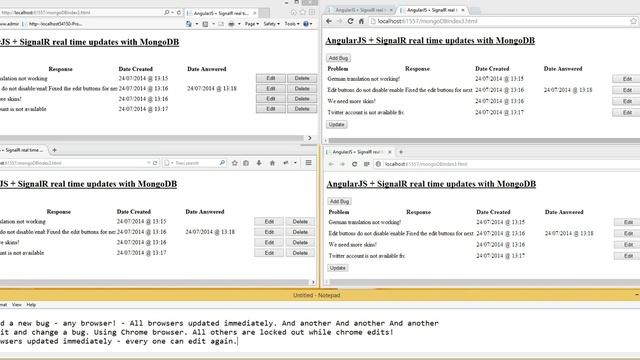
Task: Open the Safety dropdown in Internet Explorer
Action: tap(271, 24)
